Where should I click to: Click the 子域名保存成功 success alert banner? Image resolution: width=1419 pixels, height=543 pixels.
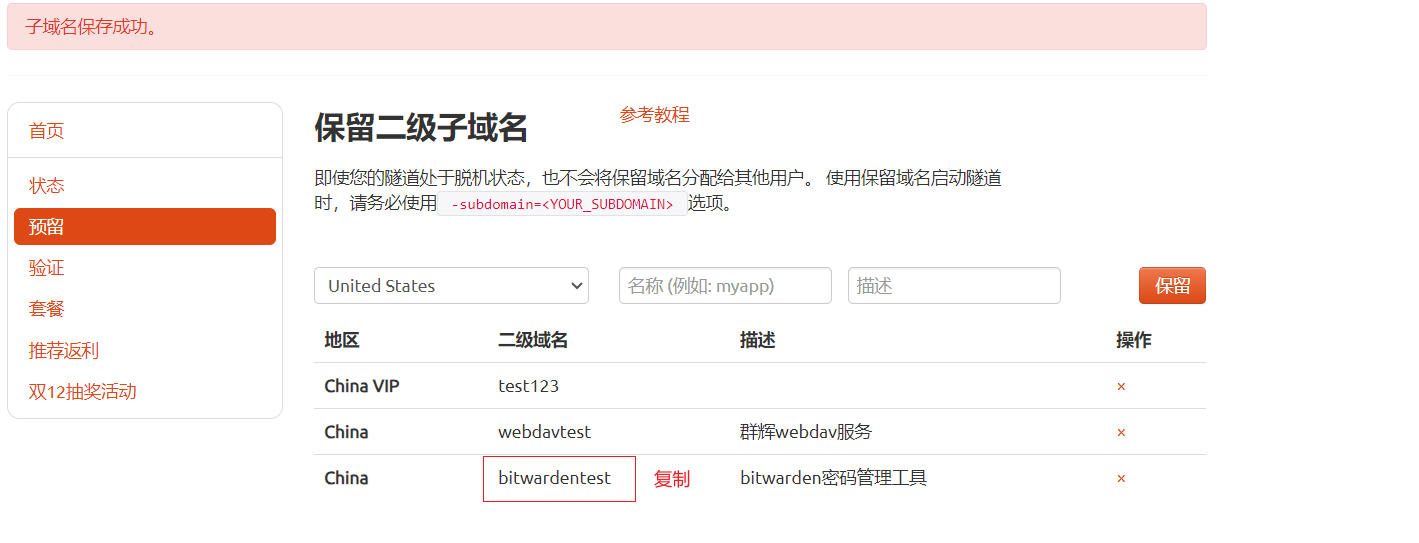pos(607,26)
